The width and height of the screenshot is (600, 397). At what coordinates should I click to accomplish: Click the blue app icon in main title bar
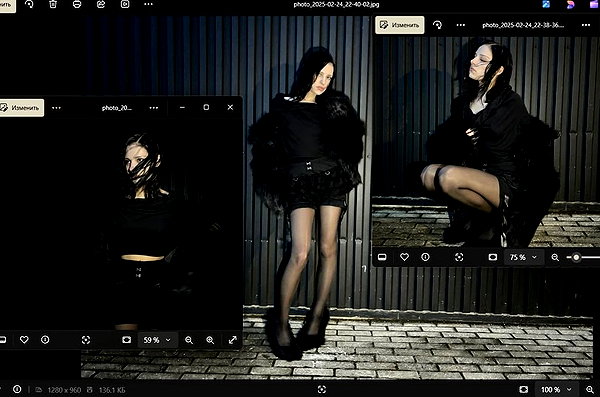coord(546,4)
